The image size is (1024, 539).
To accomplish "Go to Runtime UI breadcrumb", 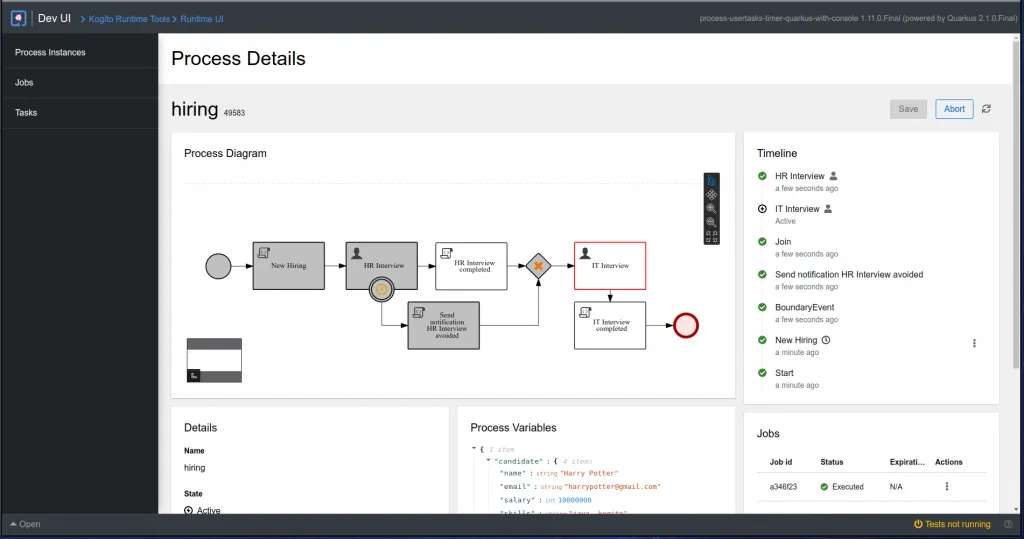I will (x=202, y=19).
